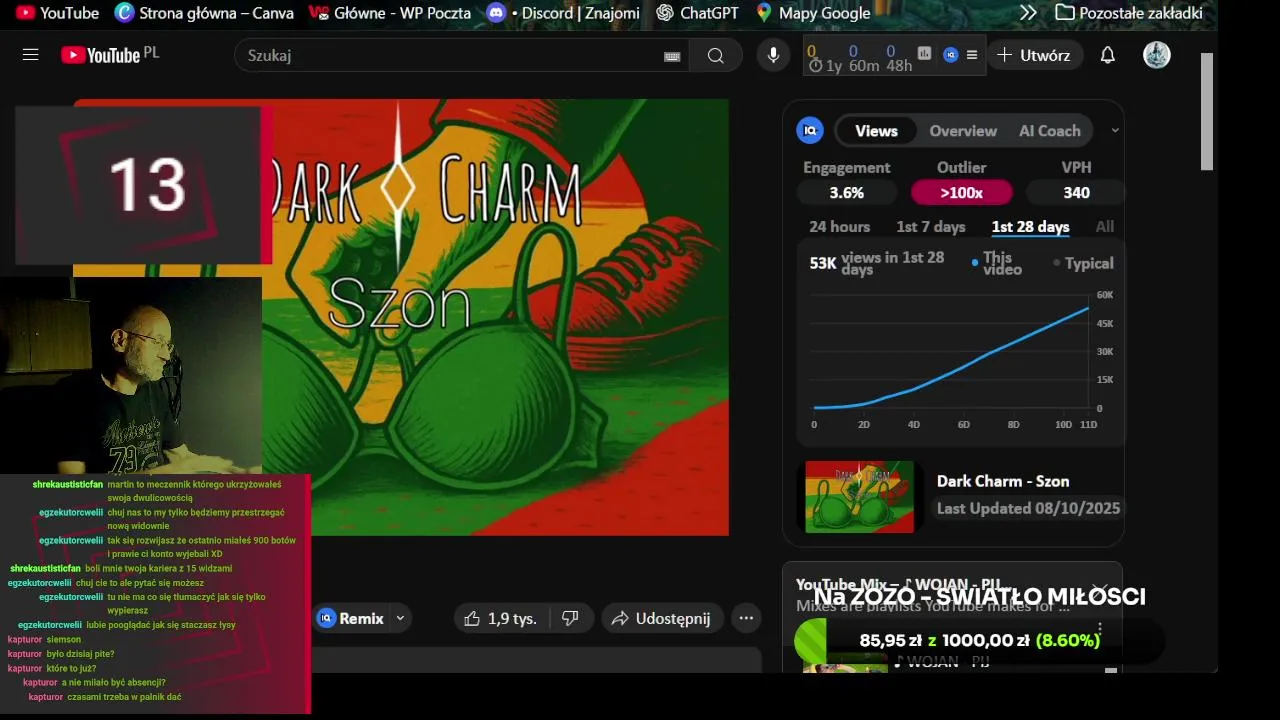Click the 60m value in vidIQ bar
This screenshot has width=1280, height=720.
click(x=863, y=65)
